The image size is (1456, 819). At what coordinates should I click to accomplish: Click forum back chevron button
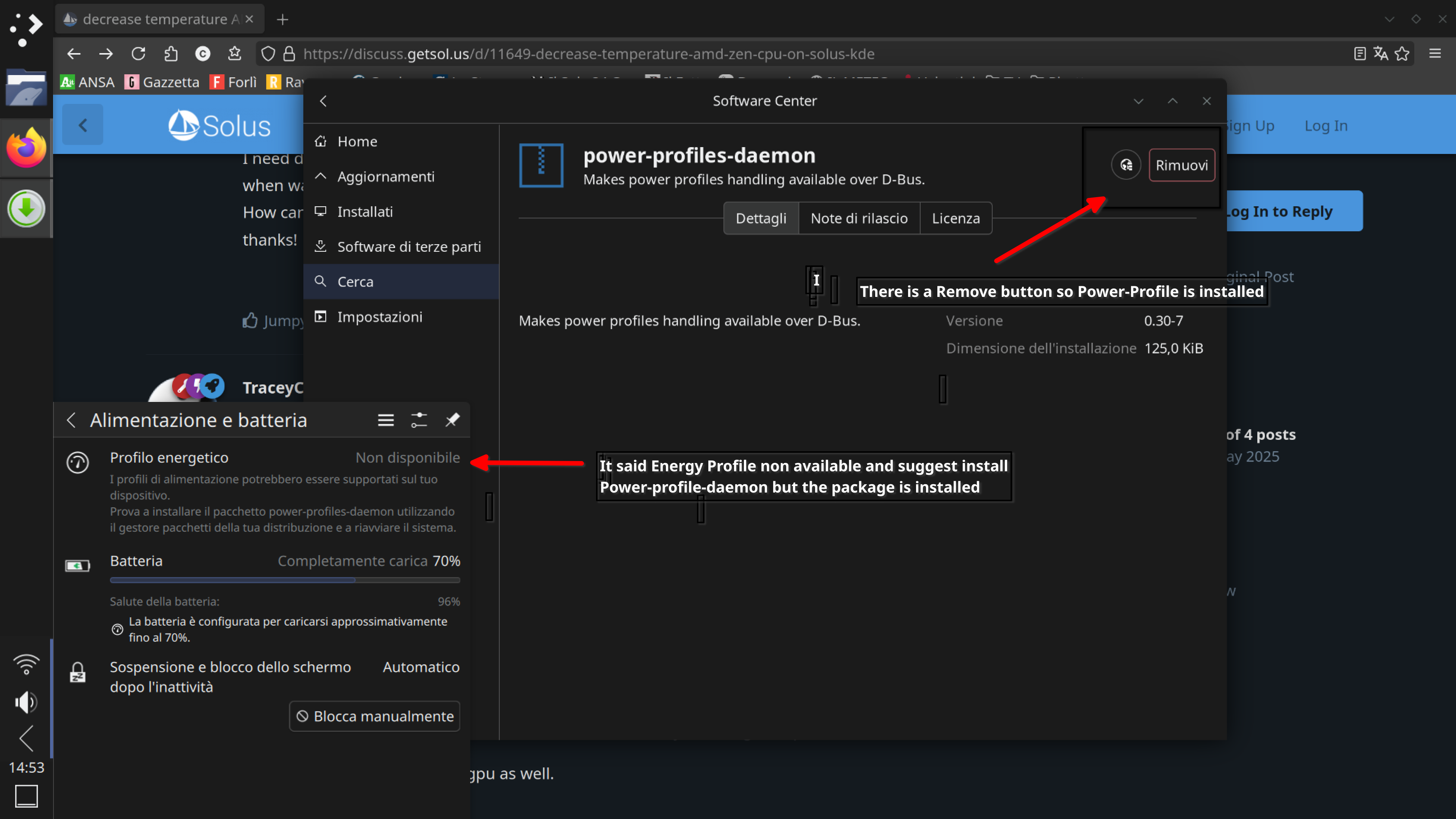83,125
